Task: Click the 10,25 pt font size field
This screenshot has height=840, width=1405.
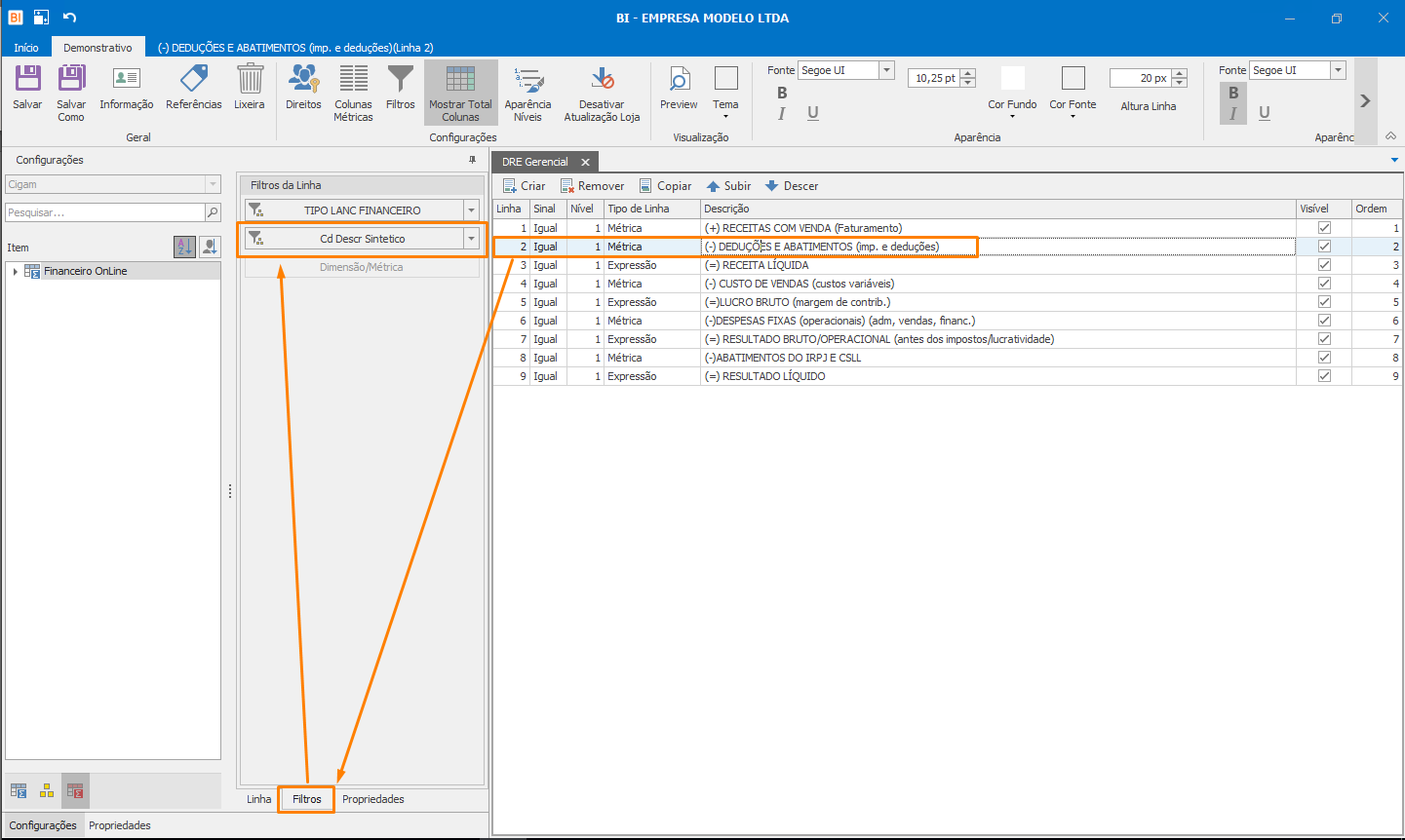Action: [934, 78]
